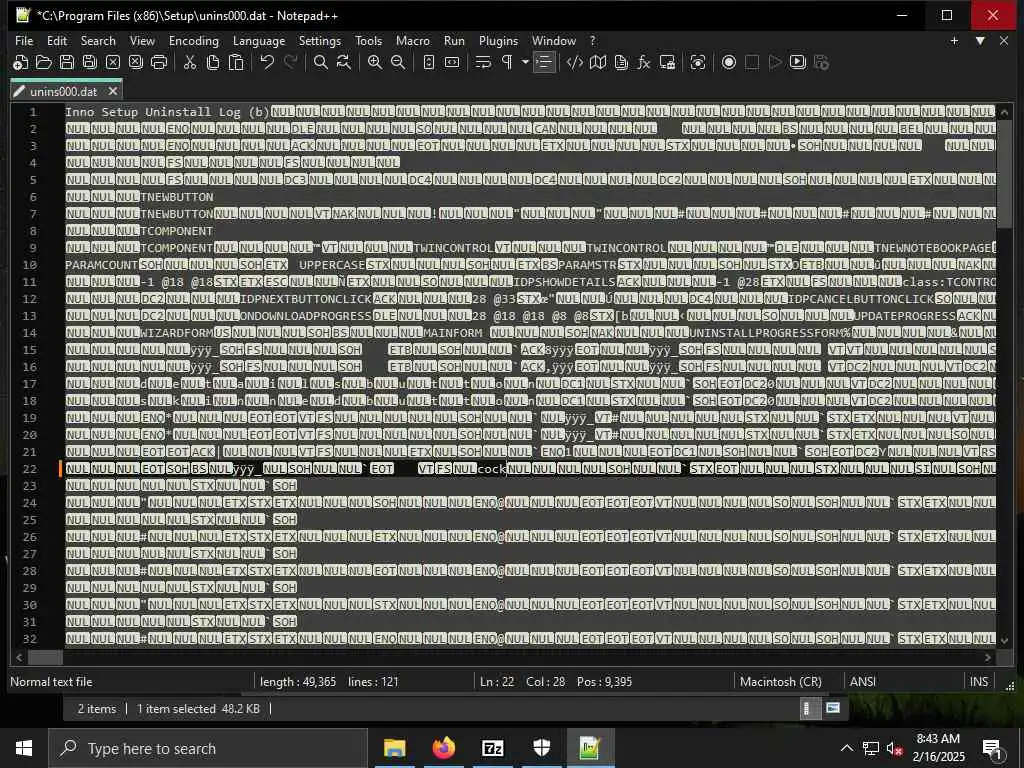The height and width of the screenshot is (768, 1024).
Task: Click the Open file folder icon
Action: point(44,63)
